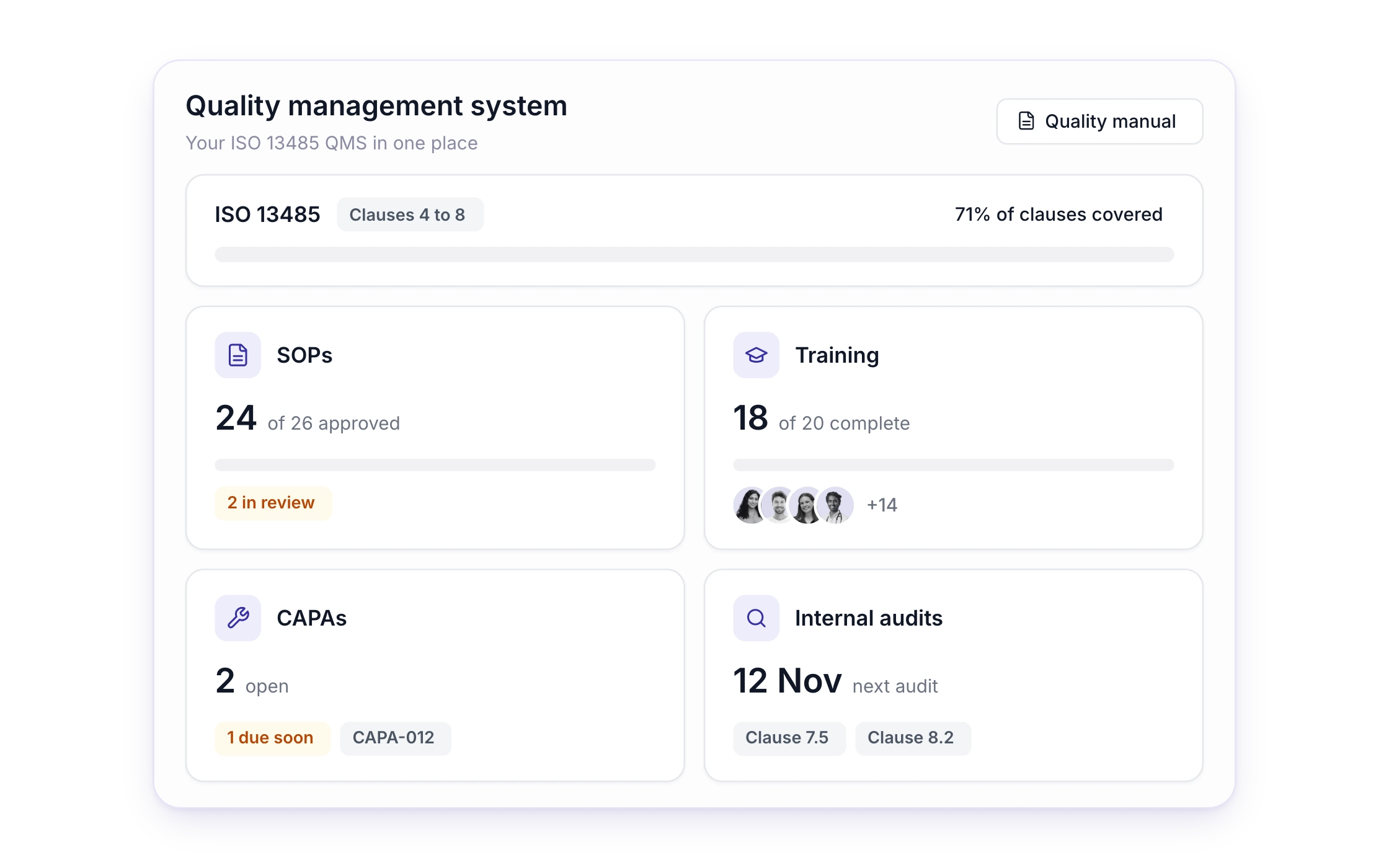The width and height of the screenshot is (1389, 868).
Task: Open the 2 in review badge
Action: click(x=273, y=503)
